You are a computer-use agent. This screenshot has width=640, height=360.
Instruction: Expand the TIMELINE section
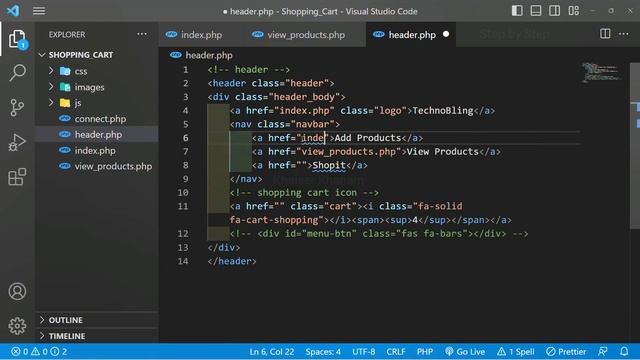coord(67,336)
